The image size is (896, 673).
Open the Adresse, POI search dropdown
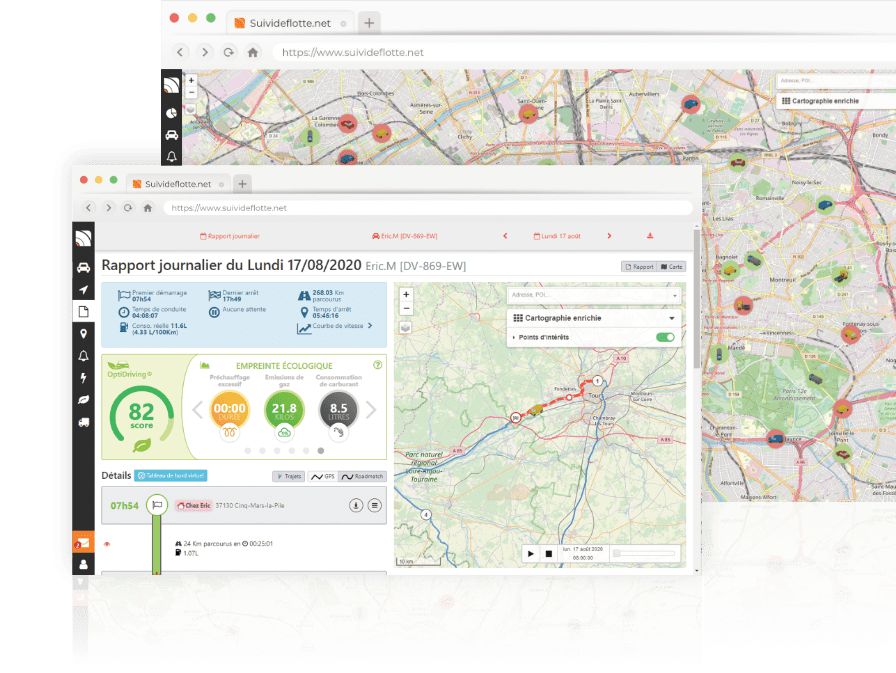pos(675,295)
